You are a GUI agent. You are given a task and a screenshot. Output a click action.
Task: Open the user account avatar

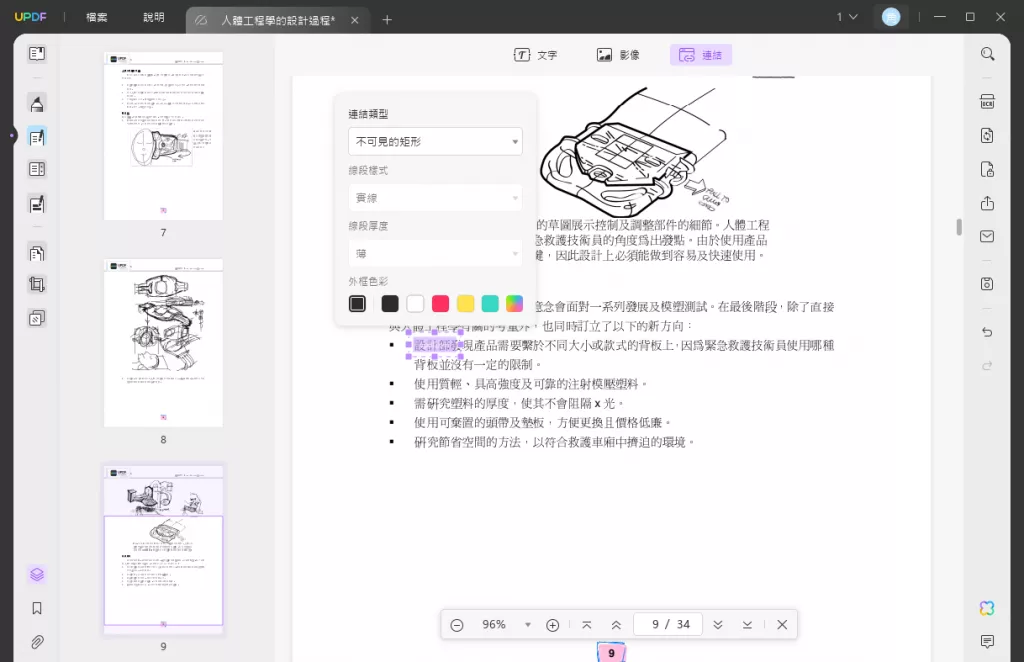coord(891,17)
